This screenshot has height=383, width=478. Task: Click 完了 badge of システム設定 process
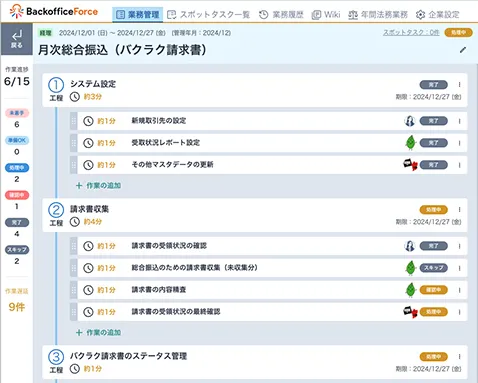(433, 85)
